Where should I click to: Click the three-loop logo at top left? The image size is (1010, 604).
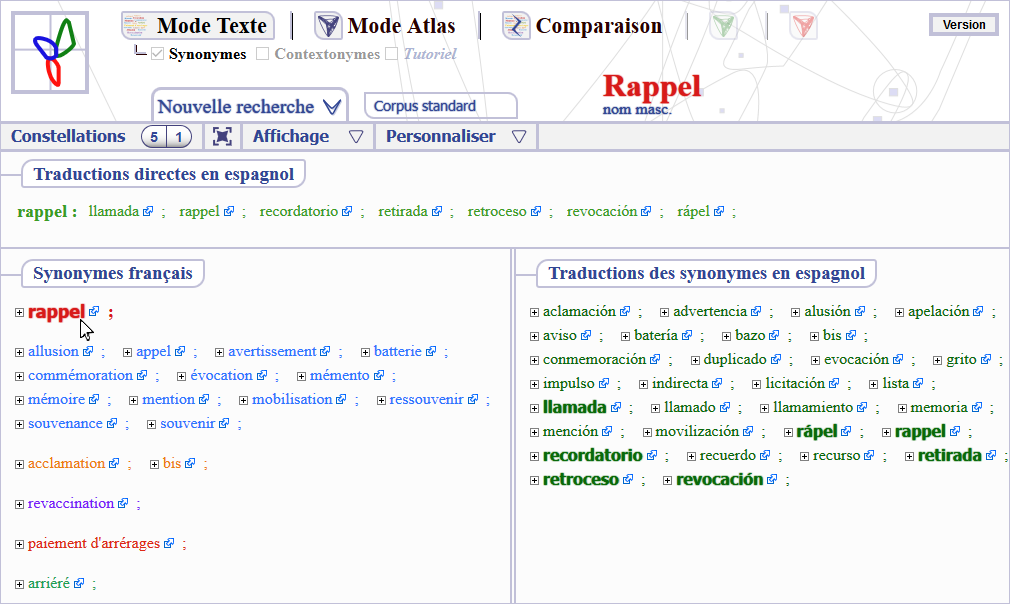pos(50,52)
